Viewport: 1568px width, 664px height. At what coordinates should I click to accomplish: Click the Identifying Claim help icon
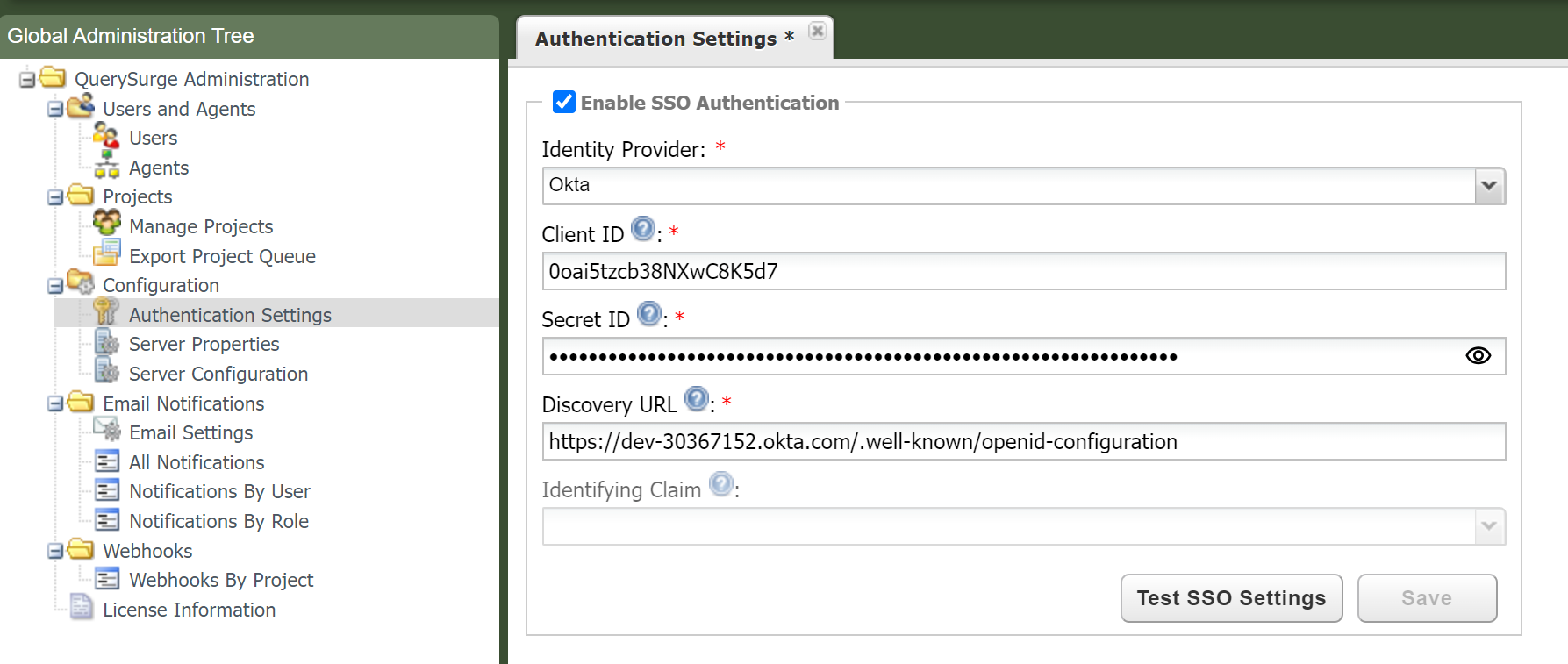pyautogui.click(x=721, y=484)
